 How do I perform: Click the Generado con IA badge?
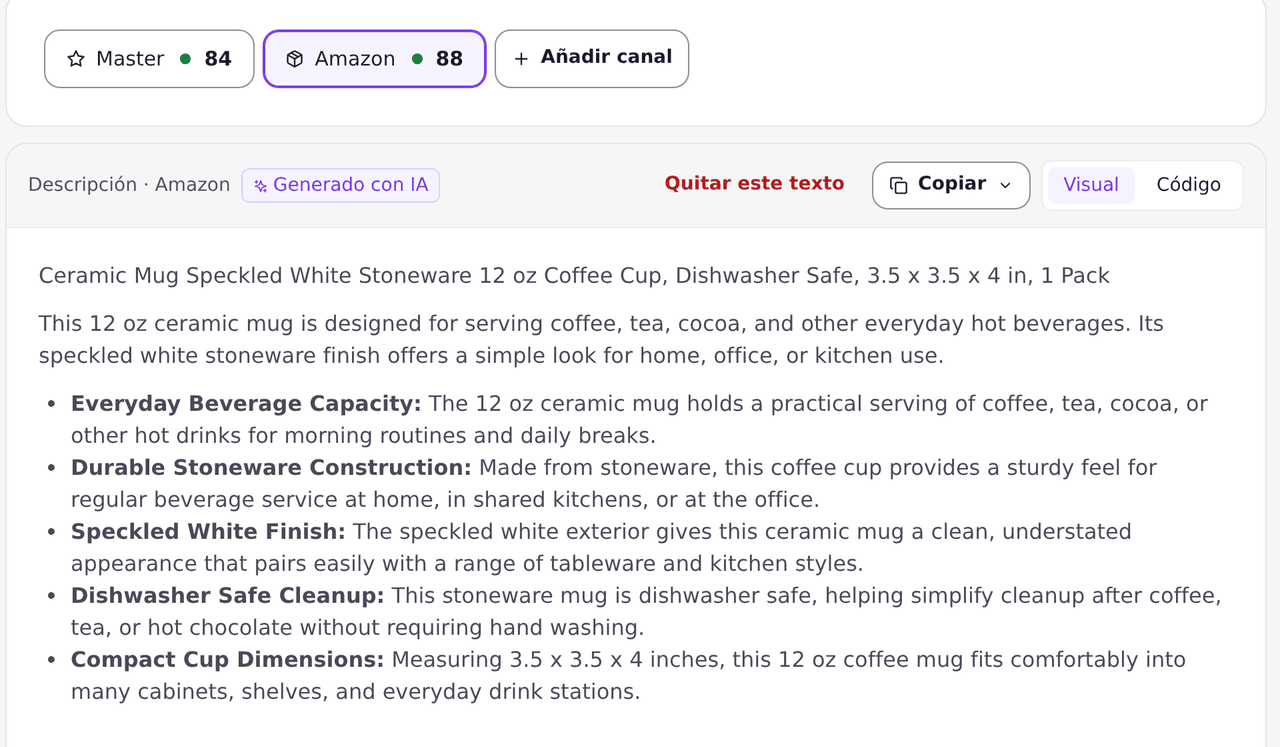coord(340,185)
